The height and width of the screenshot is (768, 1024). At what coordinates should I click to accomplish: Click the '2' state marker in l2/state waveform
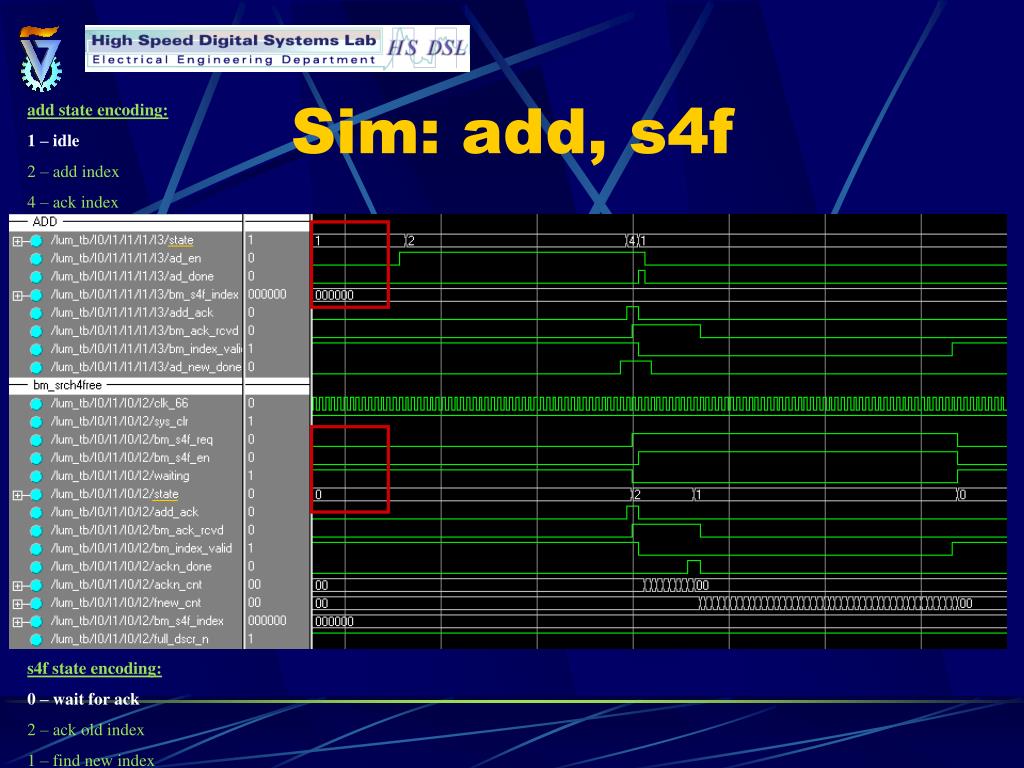coord(637,495)
